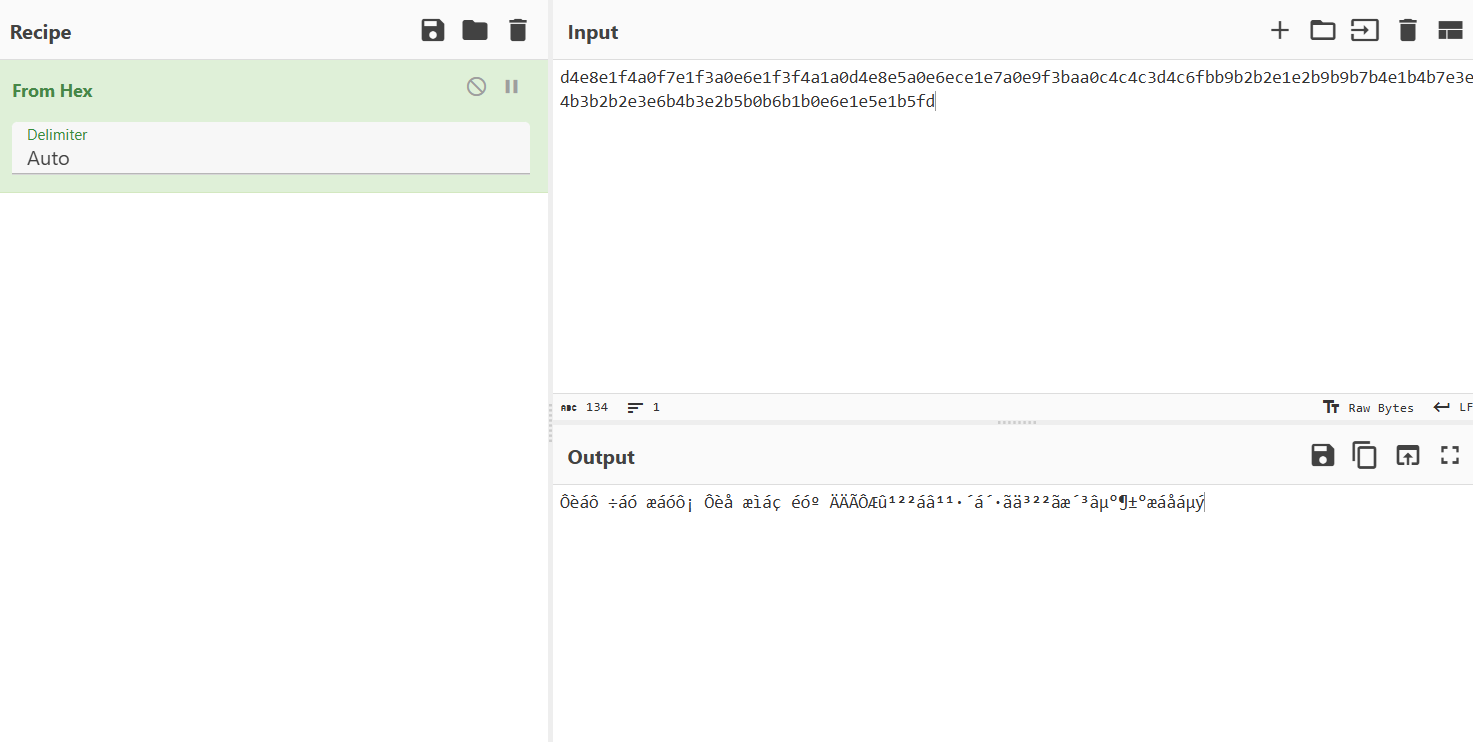Click the input character count 134
The height and width of the screenshot is (742, 1473).
click(585, 407)
